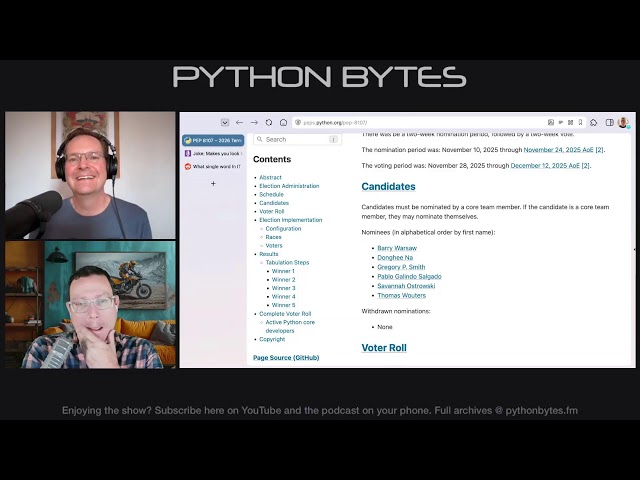
Task: Open Complete Voter Roll in contents
Action: point(285,314)
